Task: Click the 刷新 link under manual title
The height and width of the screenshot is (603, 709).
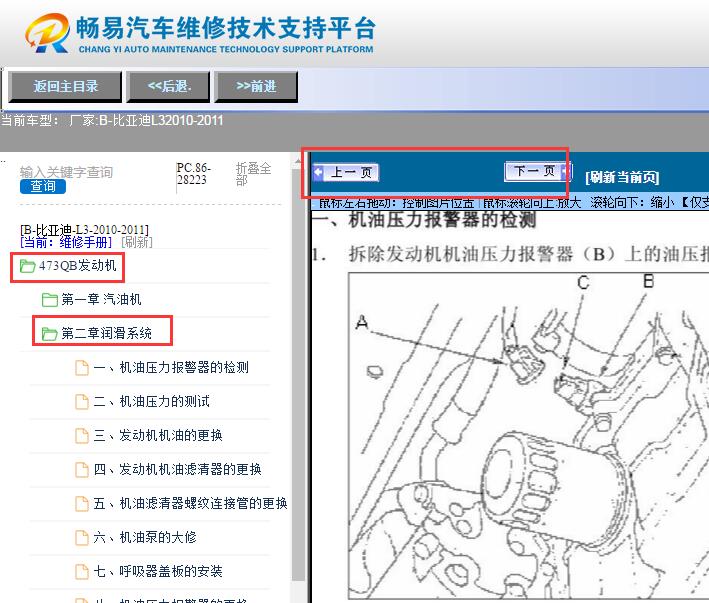Action: tap(137, 242)
